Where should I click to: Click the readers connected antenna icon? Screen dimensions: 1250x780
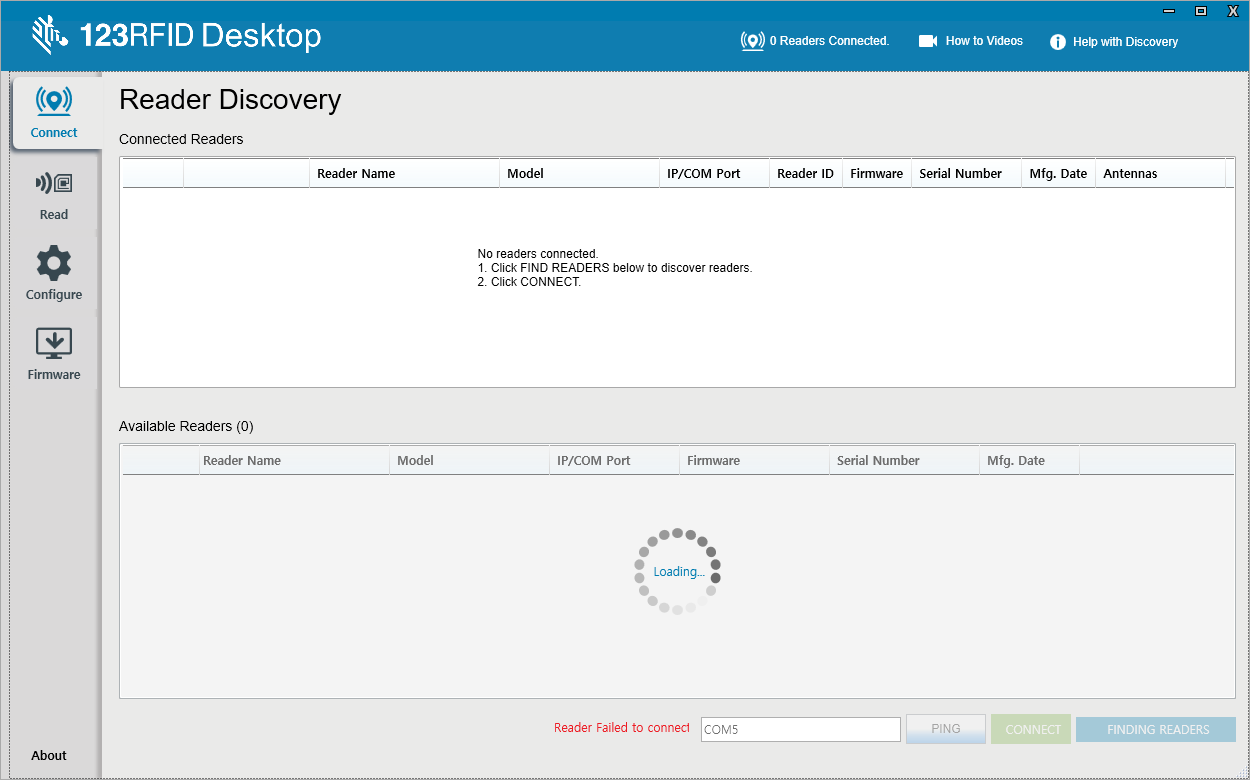click(752, 41)
